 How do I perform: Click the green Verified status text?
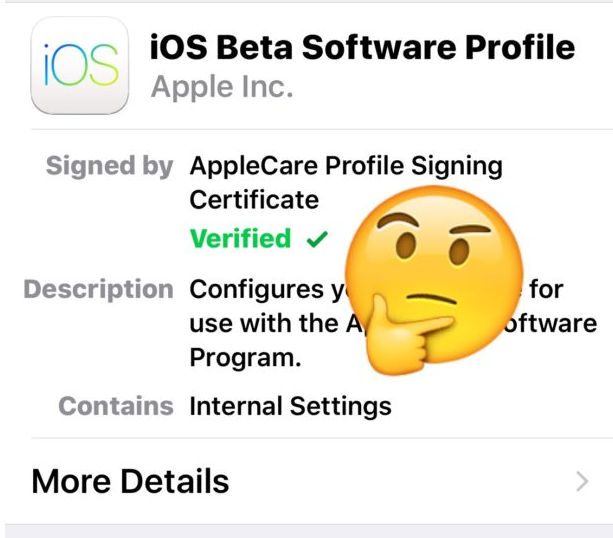click(240, 238)
